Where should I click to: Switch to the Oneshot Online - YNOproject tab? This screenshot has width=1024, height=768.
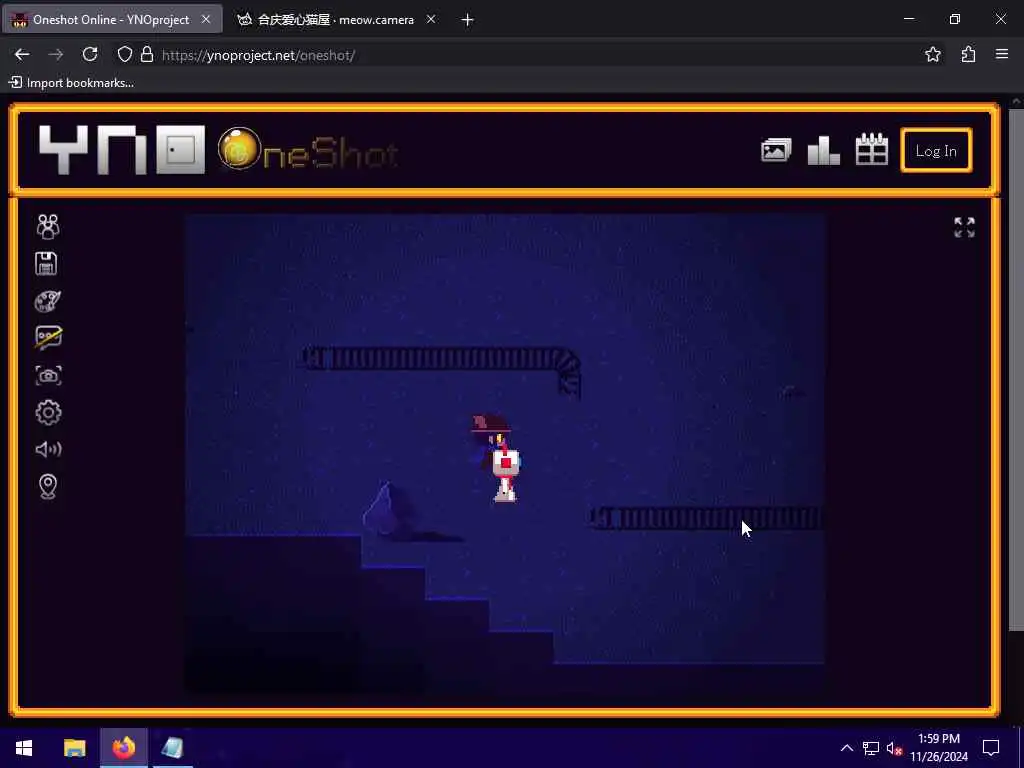(111, 20)
